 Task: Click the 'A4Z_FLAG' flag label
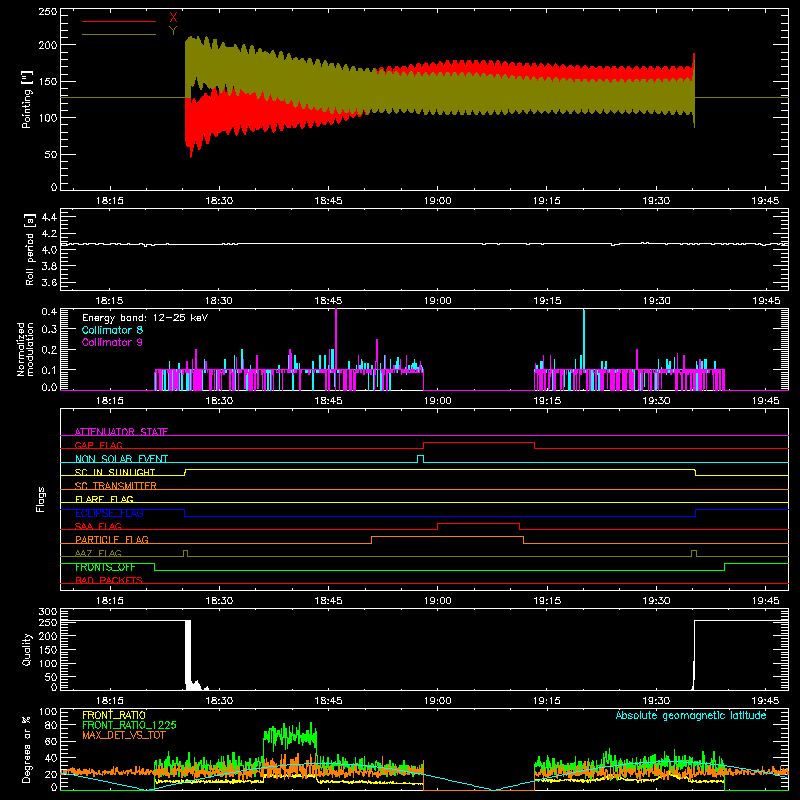pyautogui.click(x=98, y=553)
